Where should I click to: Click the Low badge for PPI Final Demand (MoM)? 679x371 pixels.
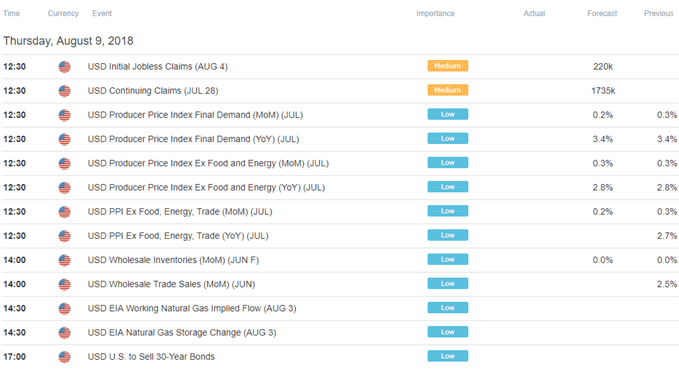448,114
